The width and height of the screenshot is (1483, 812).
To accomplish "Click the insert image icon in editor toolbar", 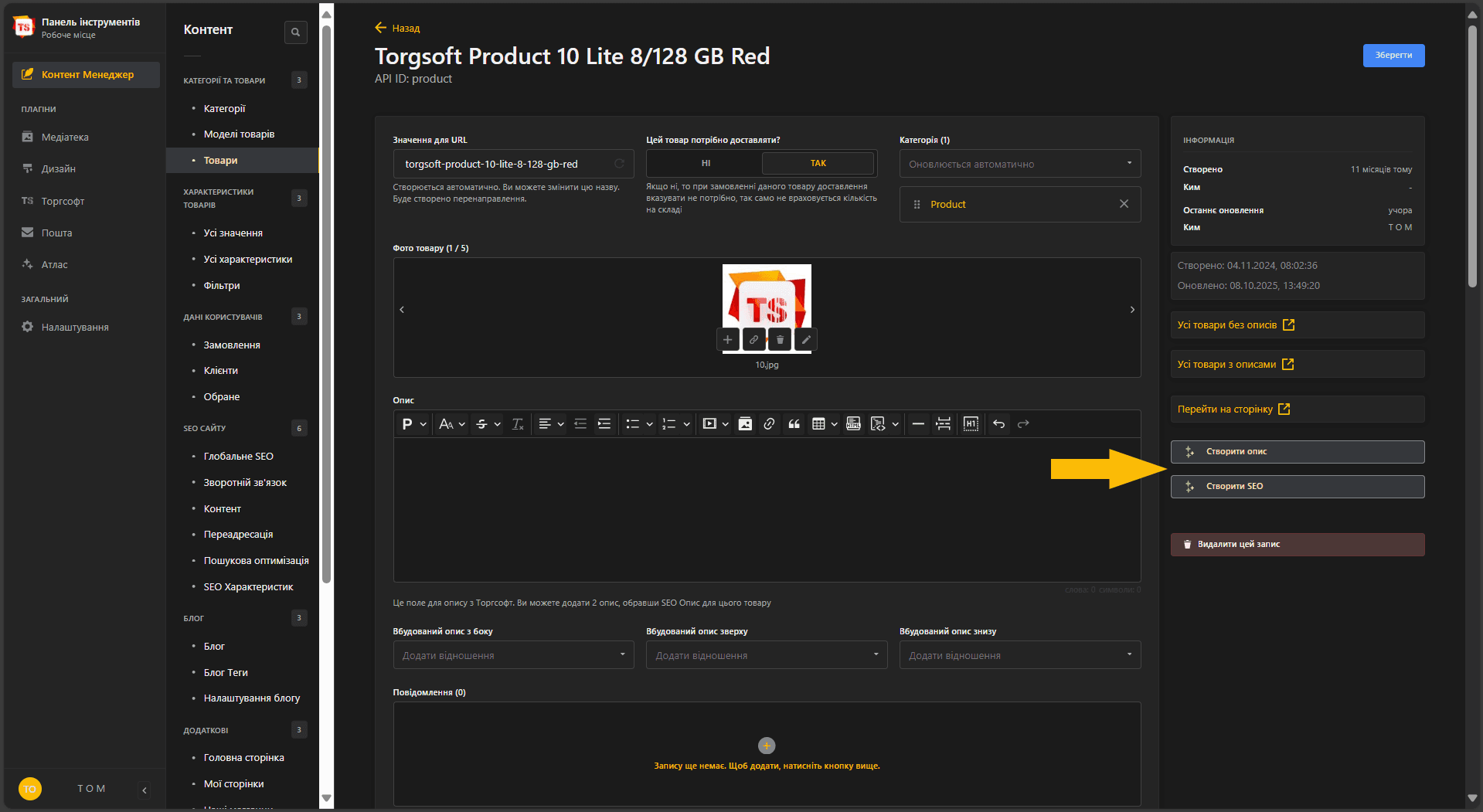I will (x=745, y=424).
